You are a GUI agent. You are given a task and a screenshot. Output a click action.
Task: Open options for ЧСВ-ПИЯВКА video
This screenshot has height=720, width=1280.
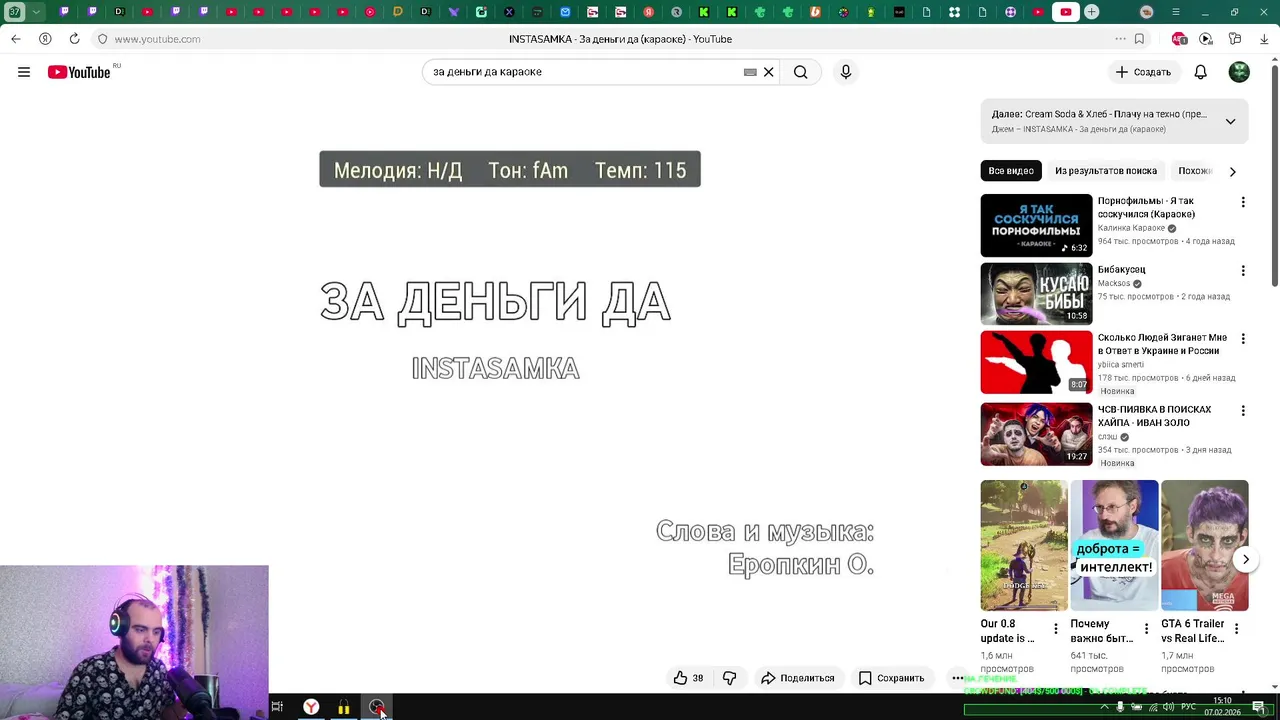(x=1243, y=411)
